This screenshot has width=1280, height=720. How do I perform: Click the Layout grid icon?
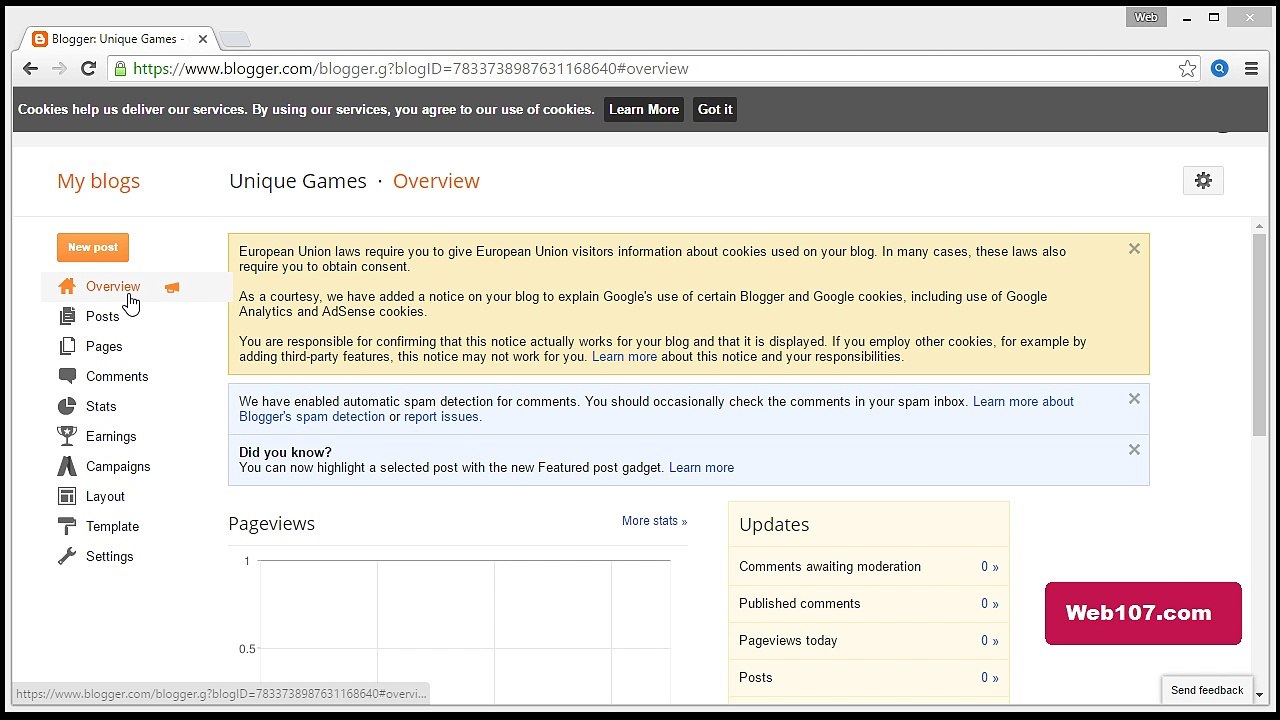click(x=67, y=497)
